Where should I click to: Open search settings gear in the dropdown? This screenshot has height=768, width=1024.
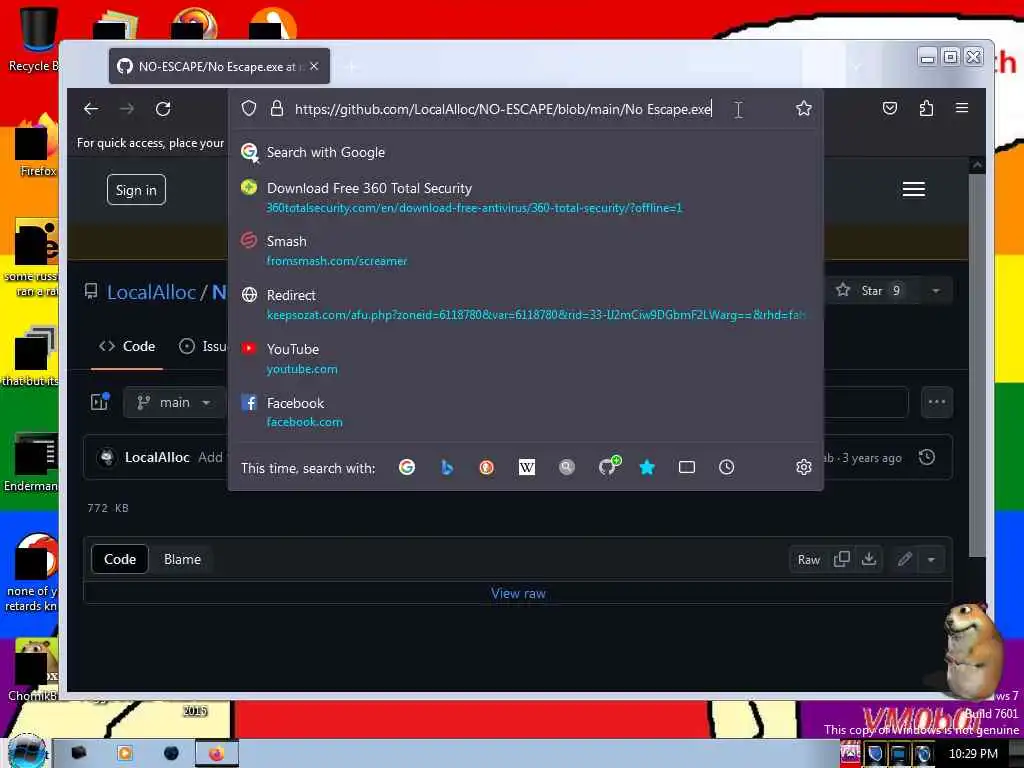coord(804,467)
